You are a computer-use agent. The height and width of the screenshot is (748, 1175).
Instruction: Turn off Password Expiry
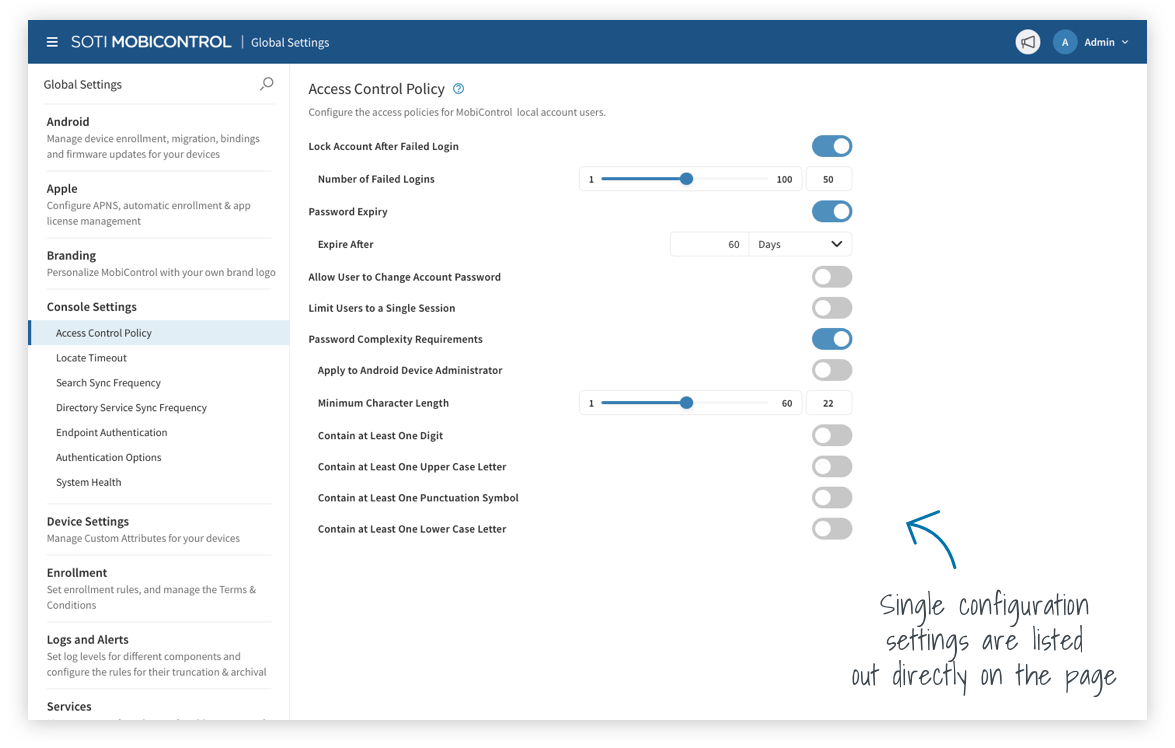832,211
